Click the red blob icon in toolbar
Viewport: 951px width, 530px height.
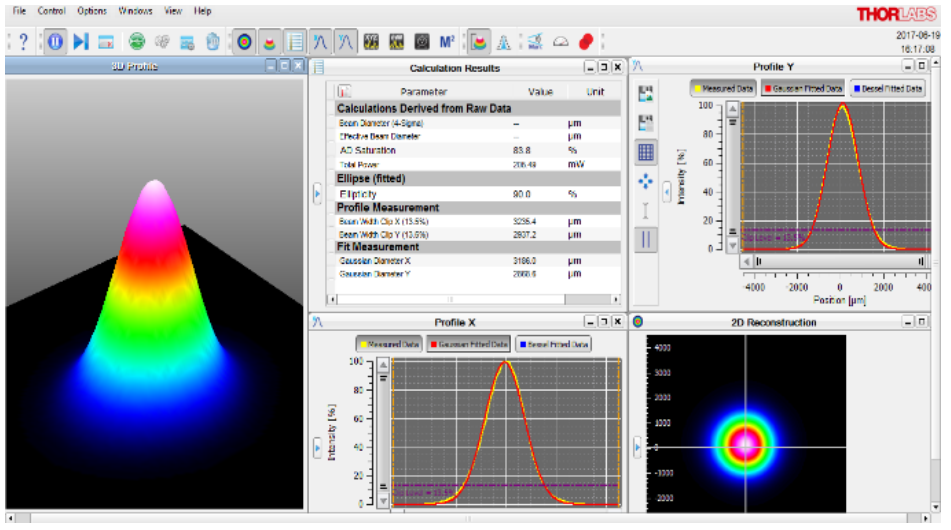click(x=587, y=42)
